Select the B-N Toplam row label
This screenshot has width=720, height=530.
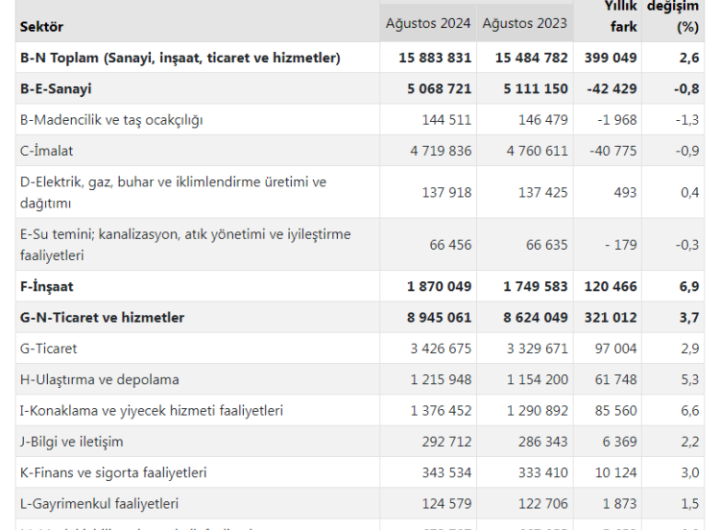(181, 58)
